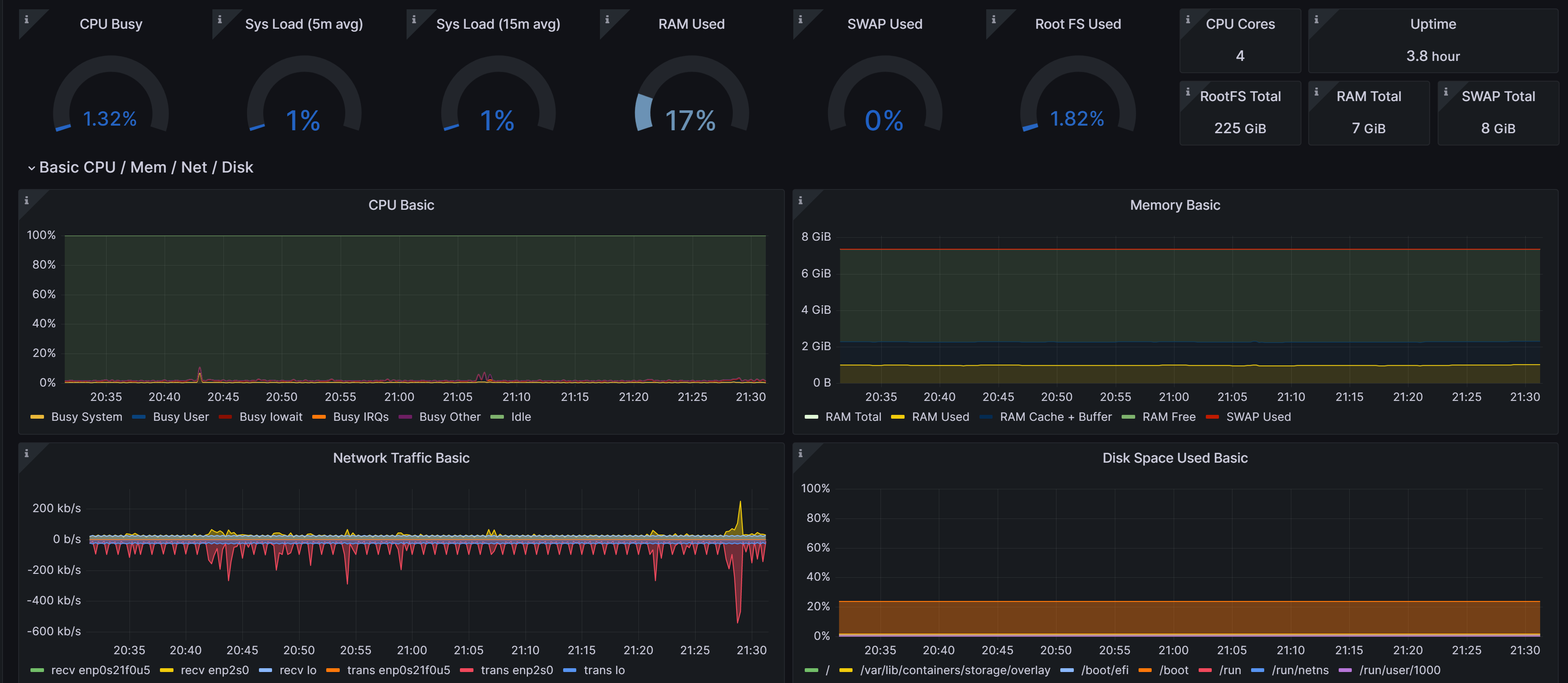Click the CPU Busy panel info icon

tap(26, 19)
